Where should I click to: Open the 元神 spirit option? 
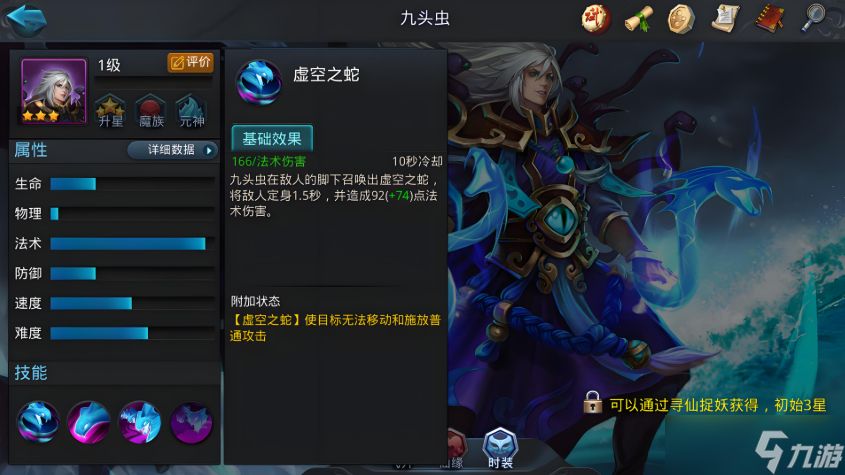coord(191,111)
